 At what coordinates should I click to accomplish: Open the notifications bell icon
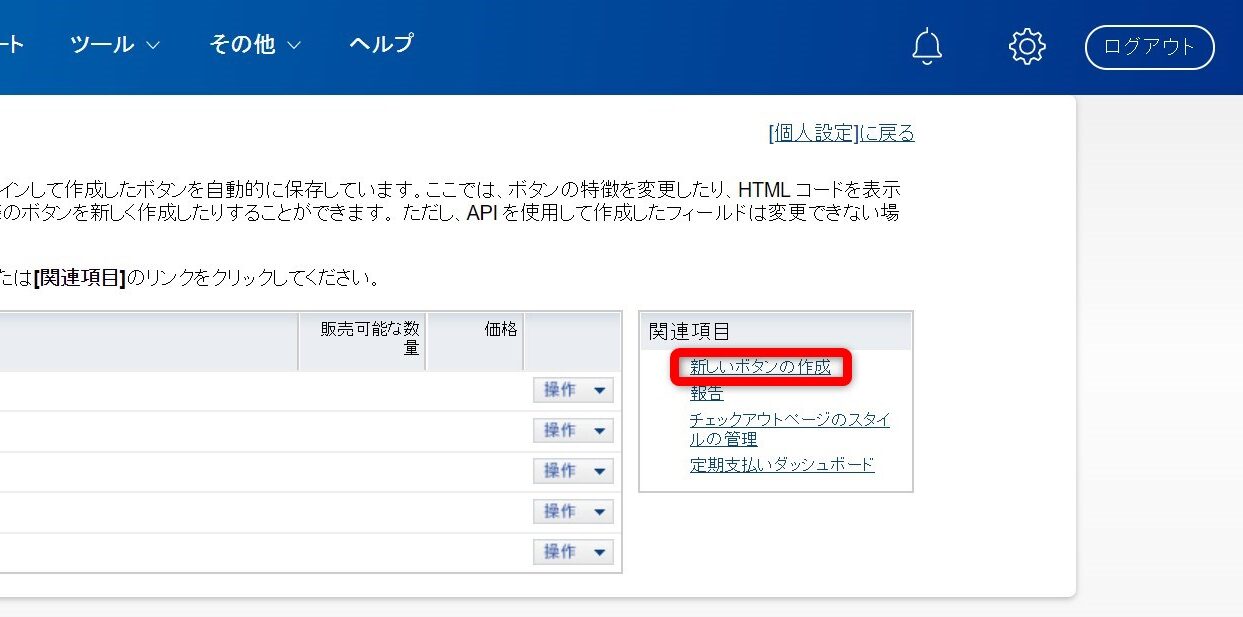927,46
